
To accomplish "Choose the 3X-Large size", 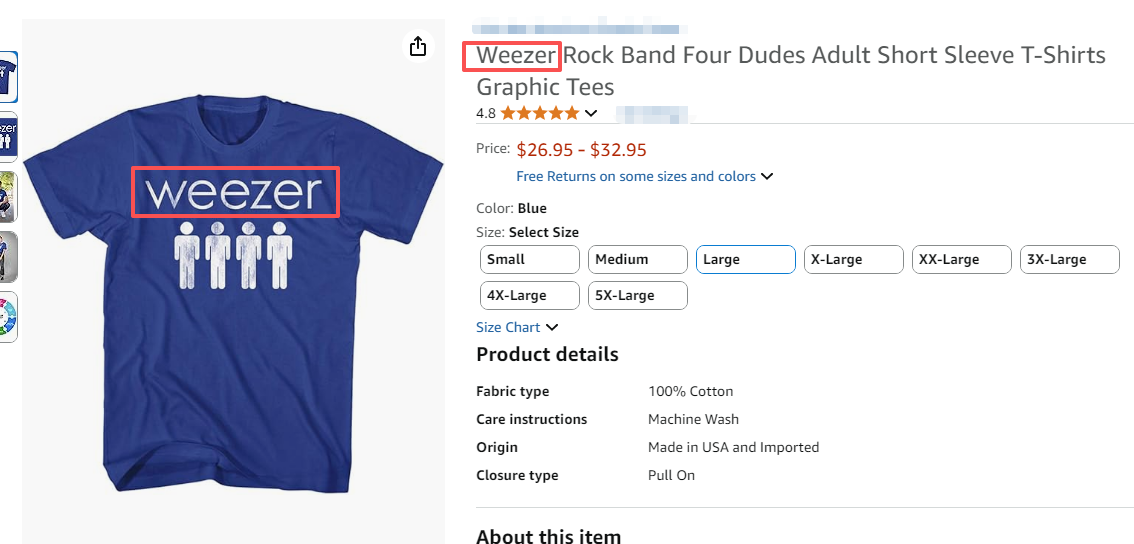I will (1069, 259).
